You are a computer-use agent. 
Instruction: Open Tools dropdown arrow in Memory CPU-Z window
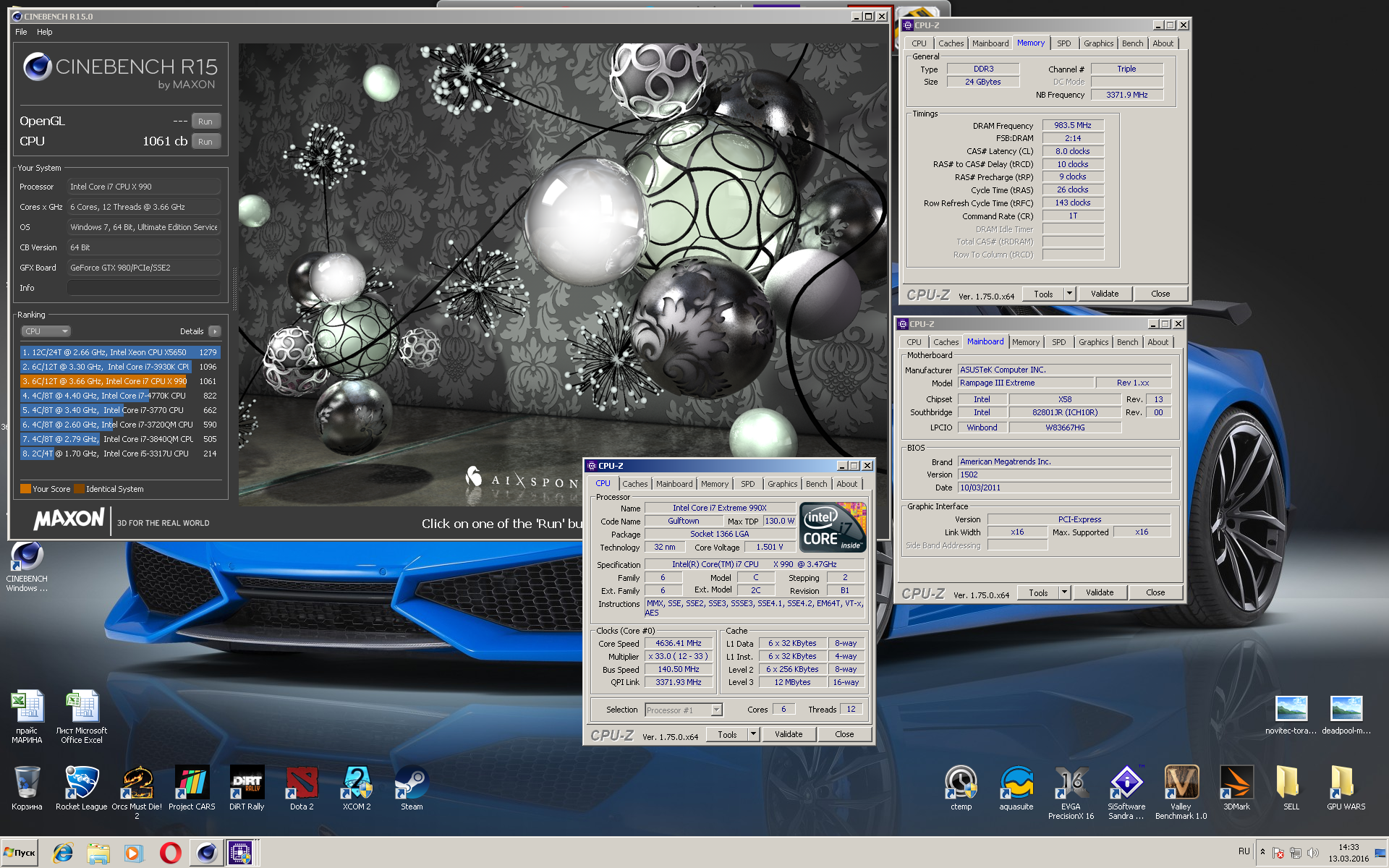1069,294
